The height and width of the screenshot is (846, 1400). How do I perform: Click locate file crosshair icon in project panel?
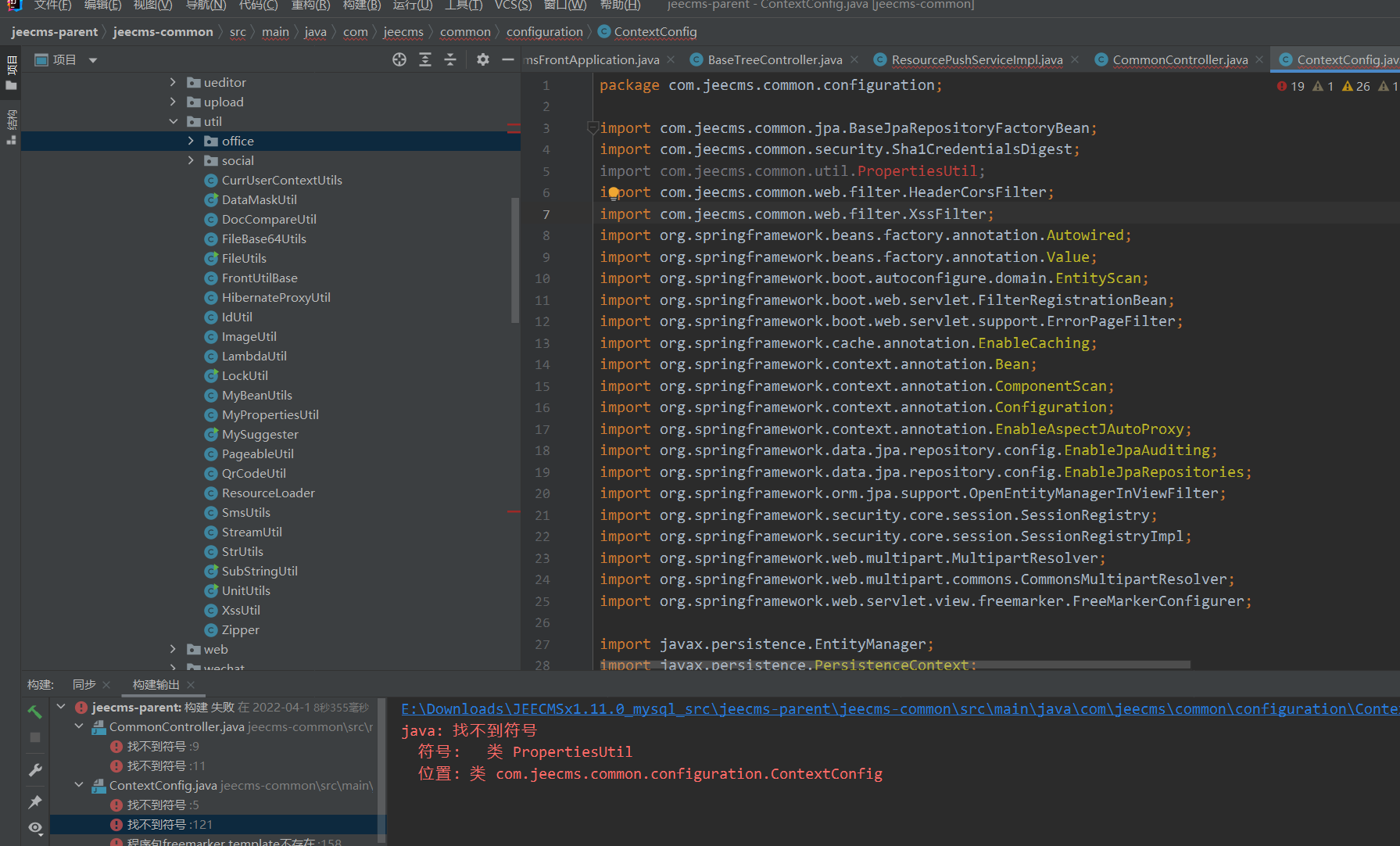coord(399,60)
